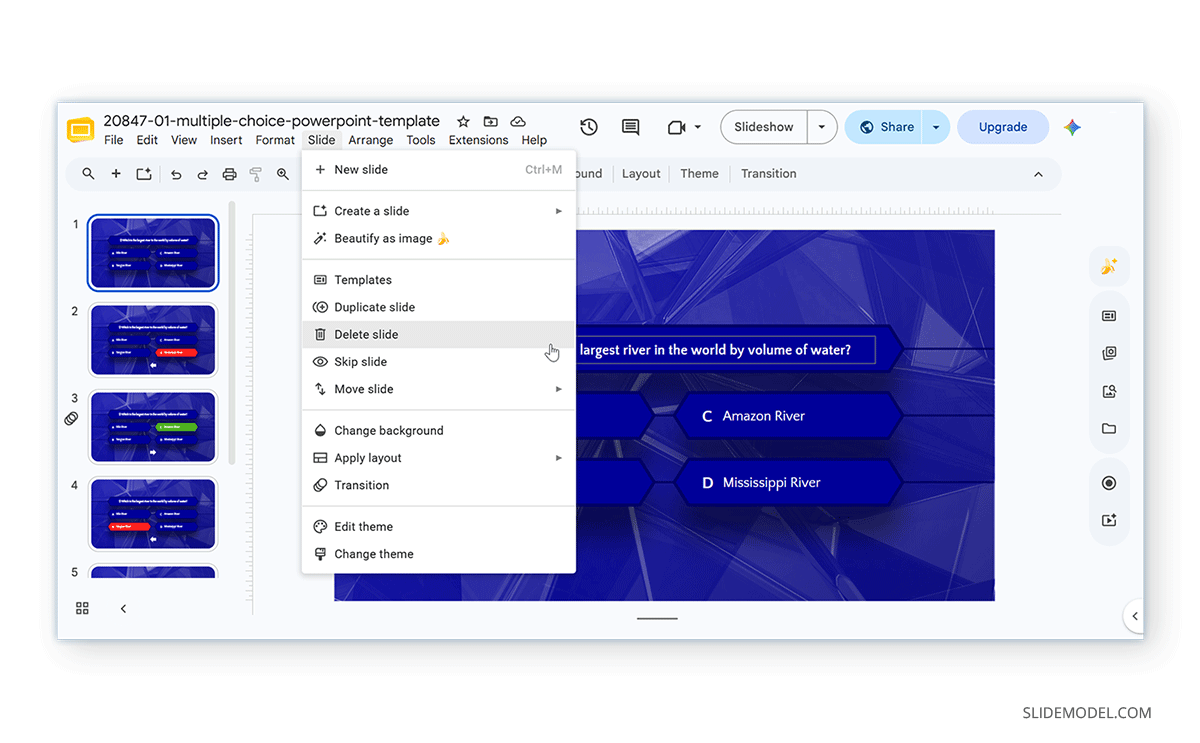1200x743 pixels.
Task: Switch to grid view
Action: [82, 608]
